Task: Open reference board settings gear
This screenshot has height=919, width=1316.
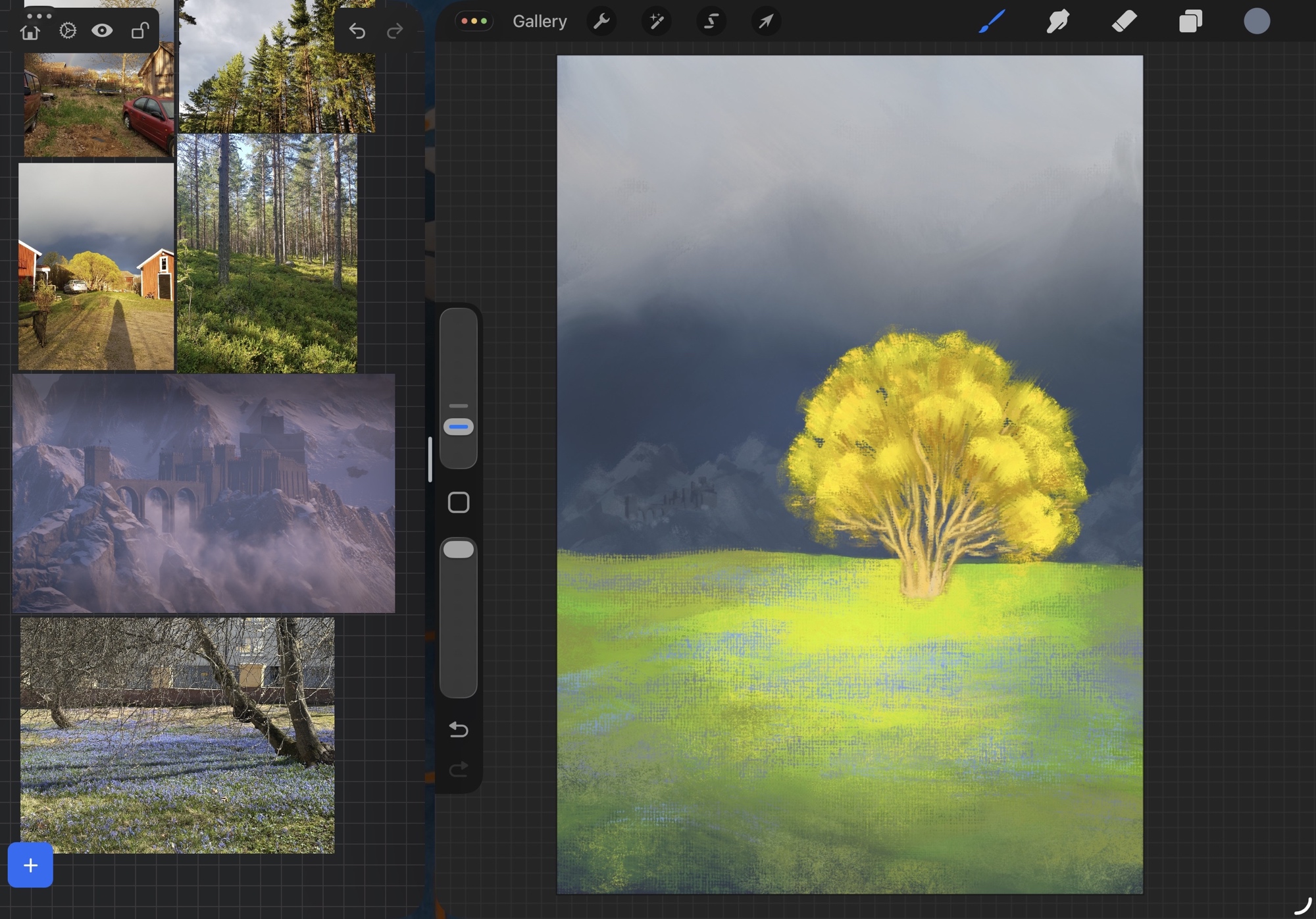Action: click(x=68, y=31)
